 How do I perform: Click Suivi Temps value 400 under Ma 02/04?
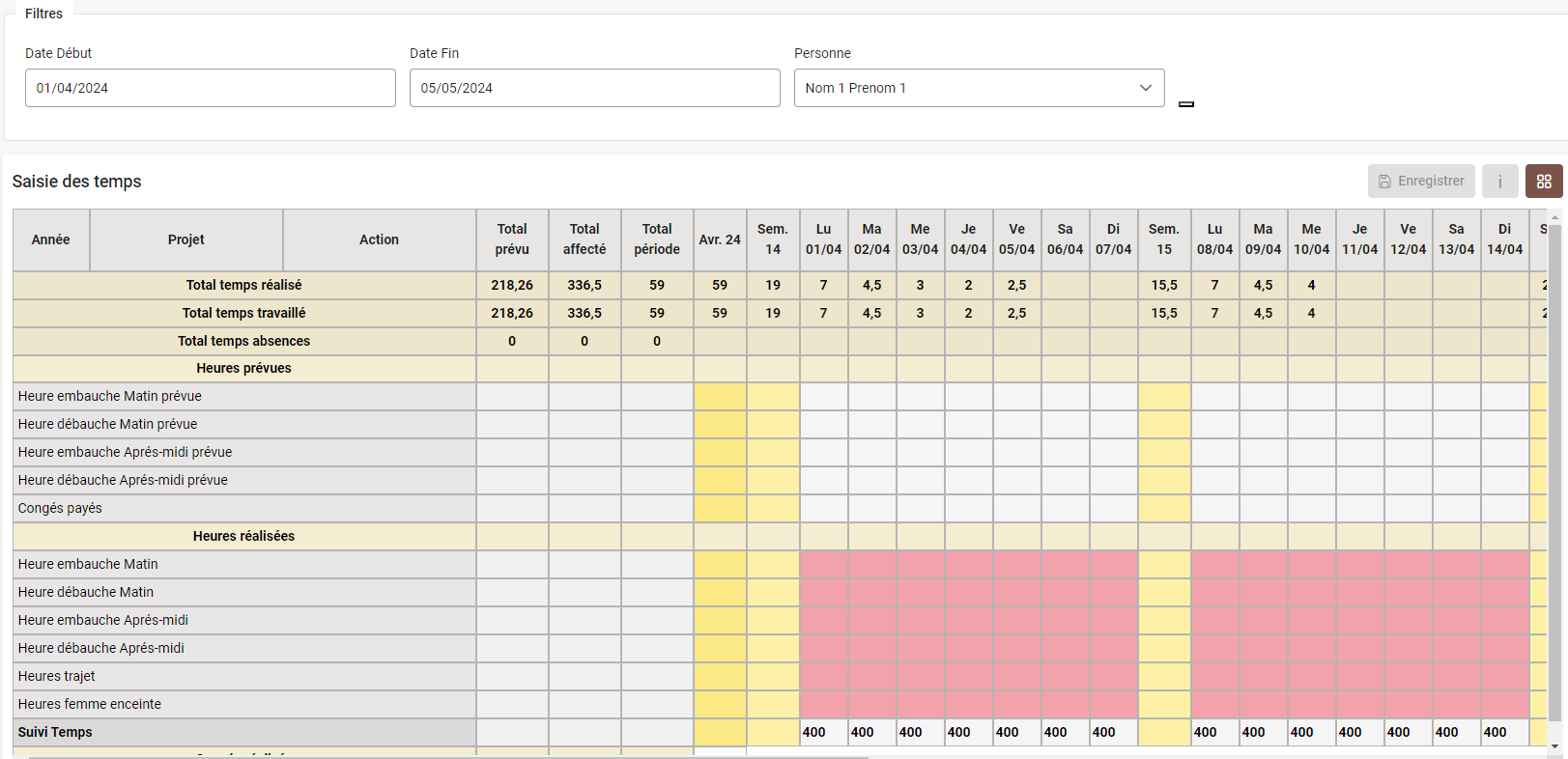click(x=871, y=733)
